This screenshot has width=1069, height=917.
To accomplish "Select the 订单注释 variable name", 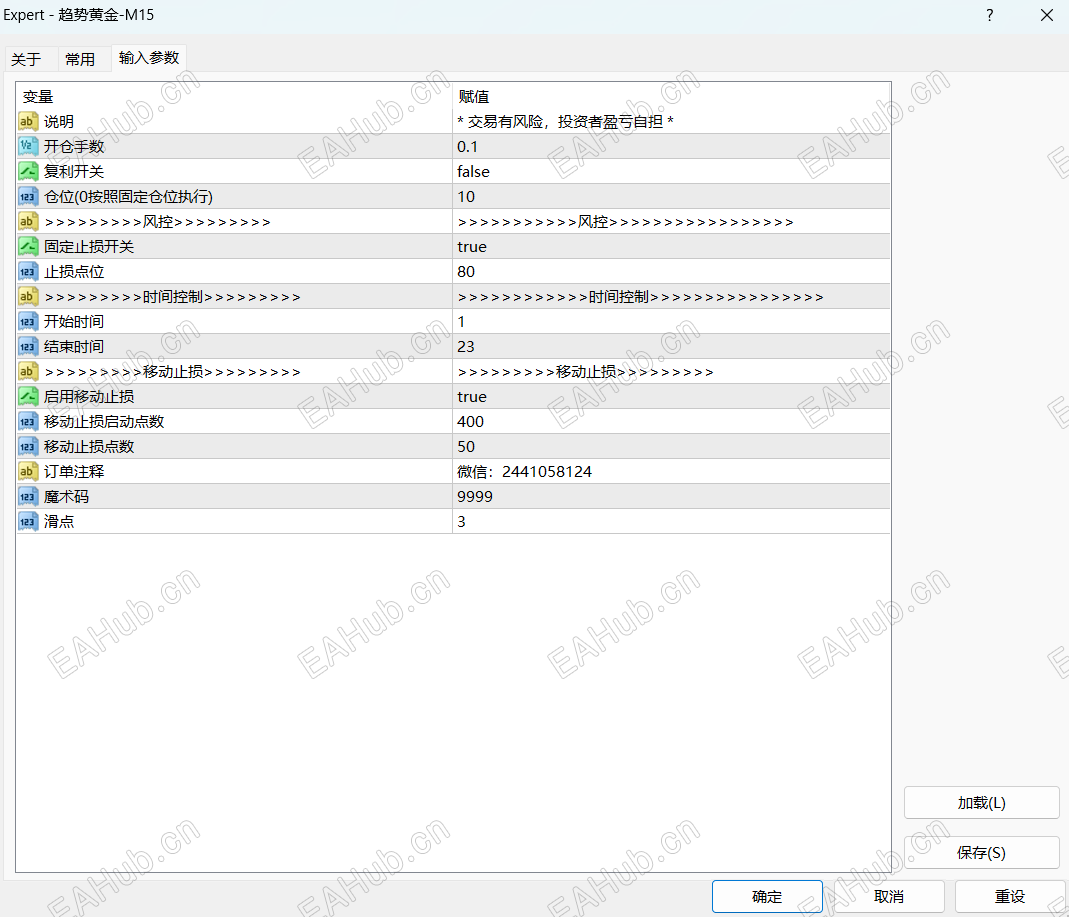I will tap(74, 471).
